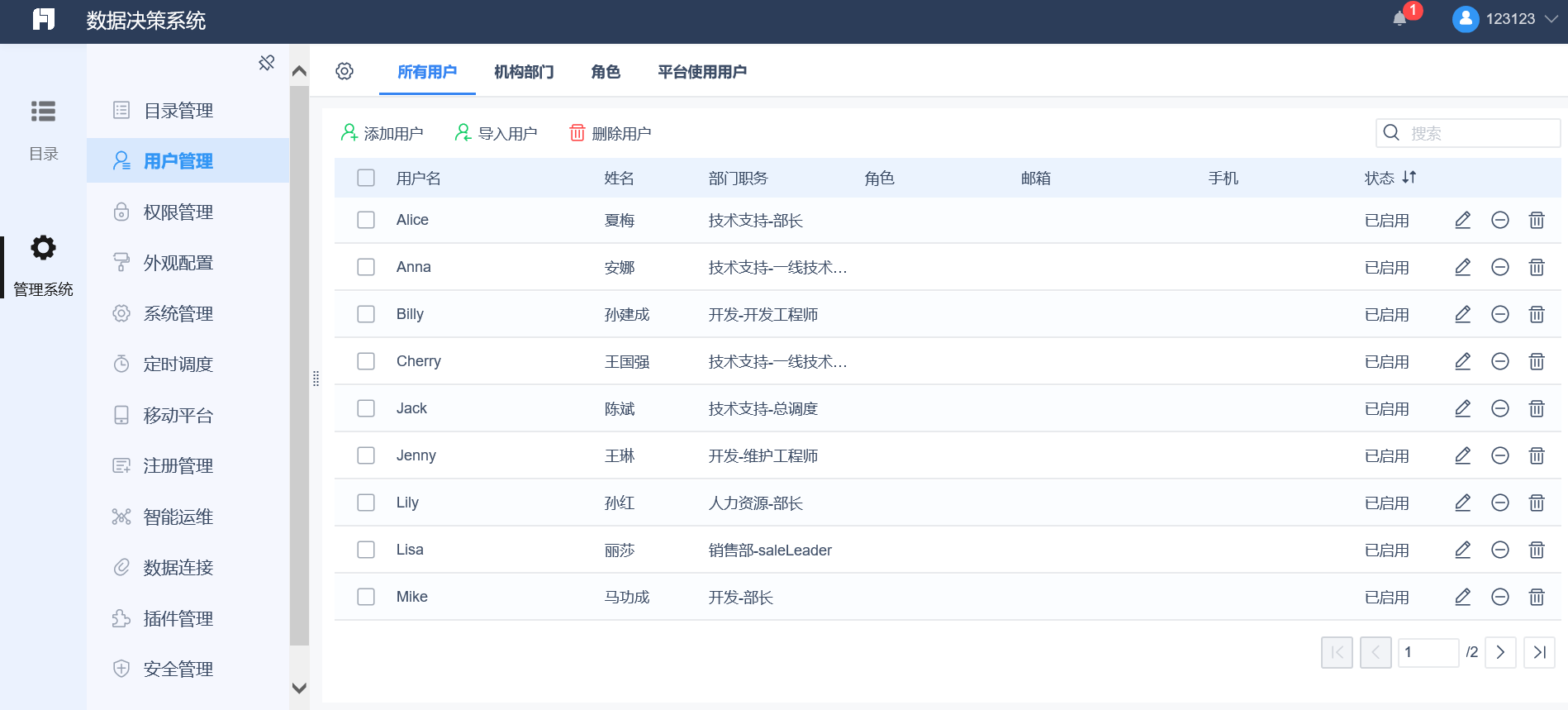Switch to the 角色 tab
The image size is (1568, 710).
point(606,72)
